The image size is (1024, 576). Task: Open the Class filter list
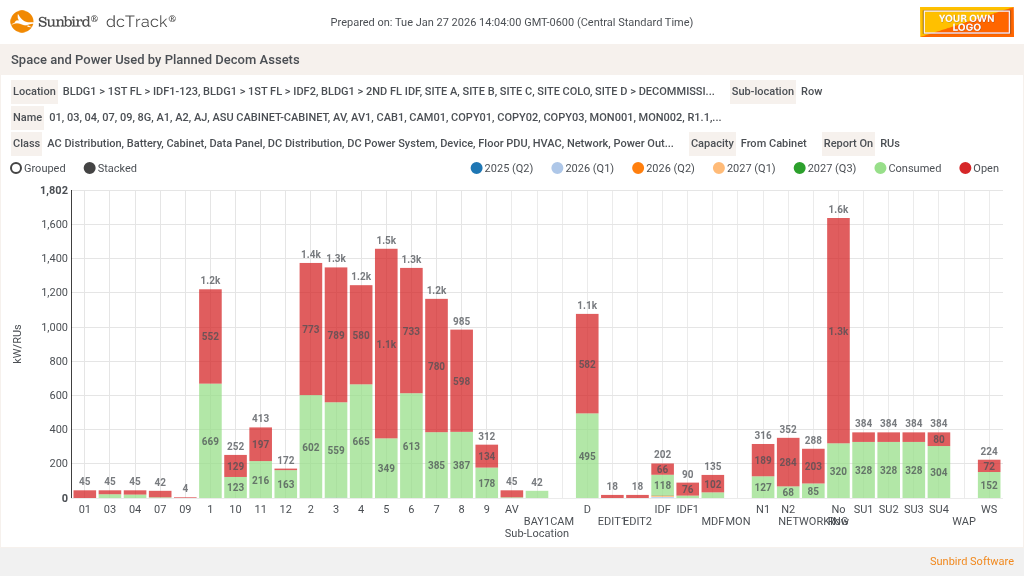point(360,143)
